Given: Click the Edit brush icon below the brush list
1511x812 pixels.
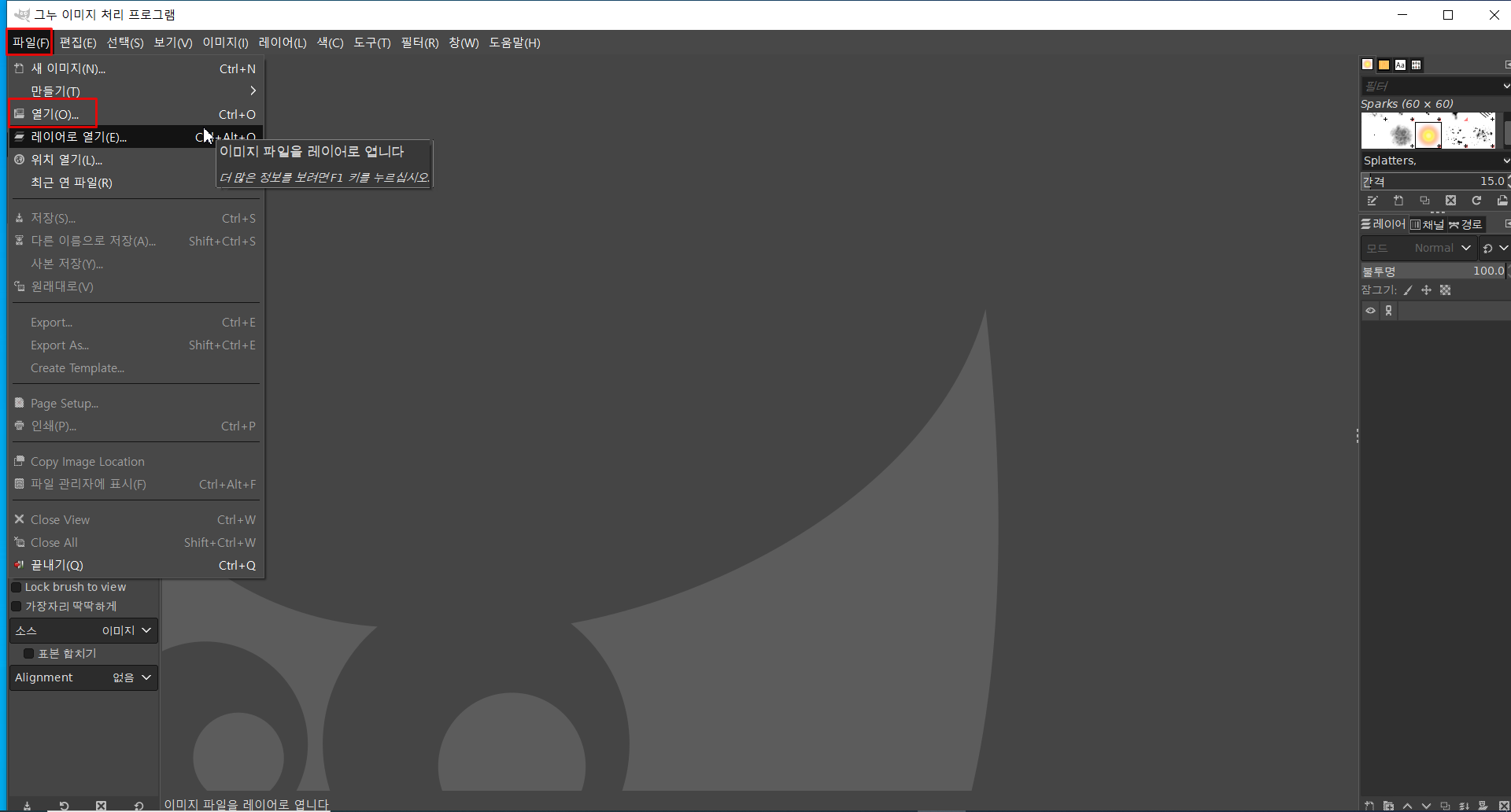Looking at the screenshot, I should pyautogui.click(x=1372, y=201).
